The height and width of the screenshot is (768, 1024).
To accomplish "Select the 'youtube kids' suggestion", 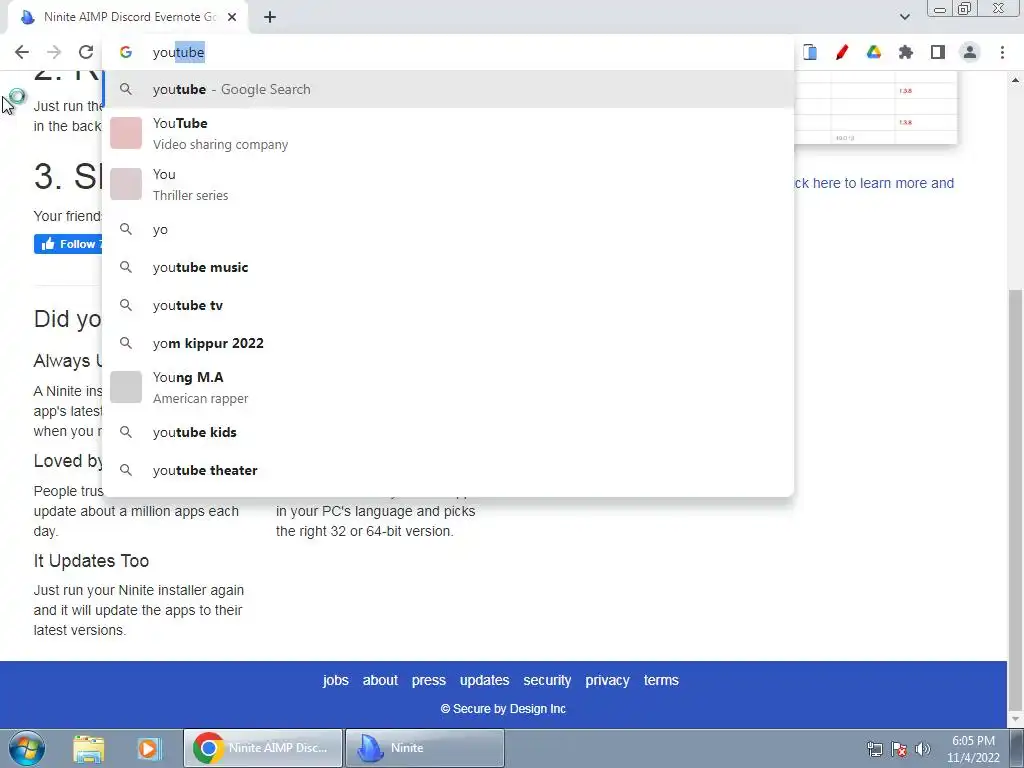I will coord(449,432).
